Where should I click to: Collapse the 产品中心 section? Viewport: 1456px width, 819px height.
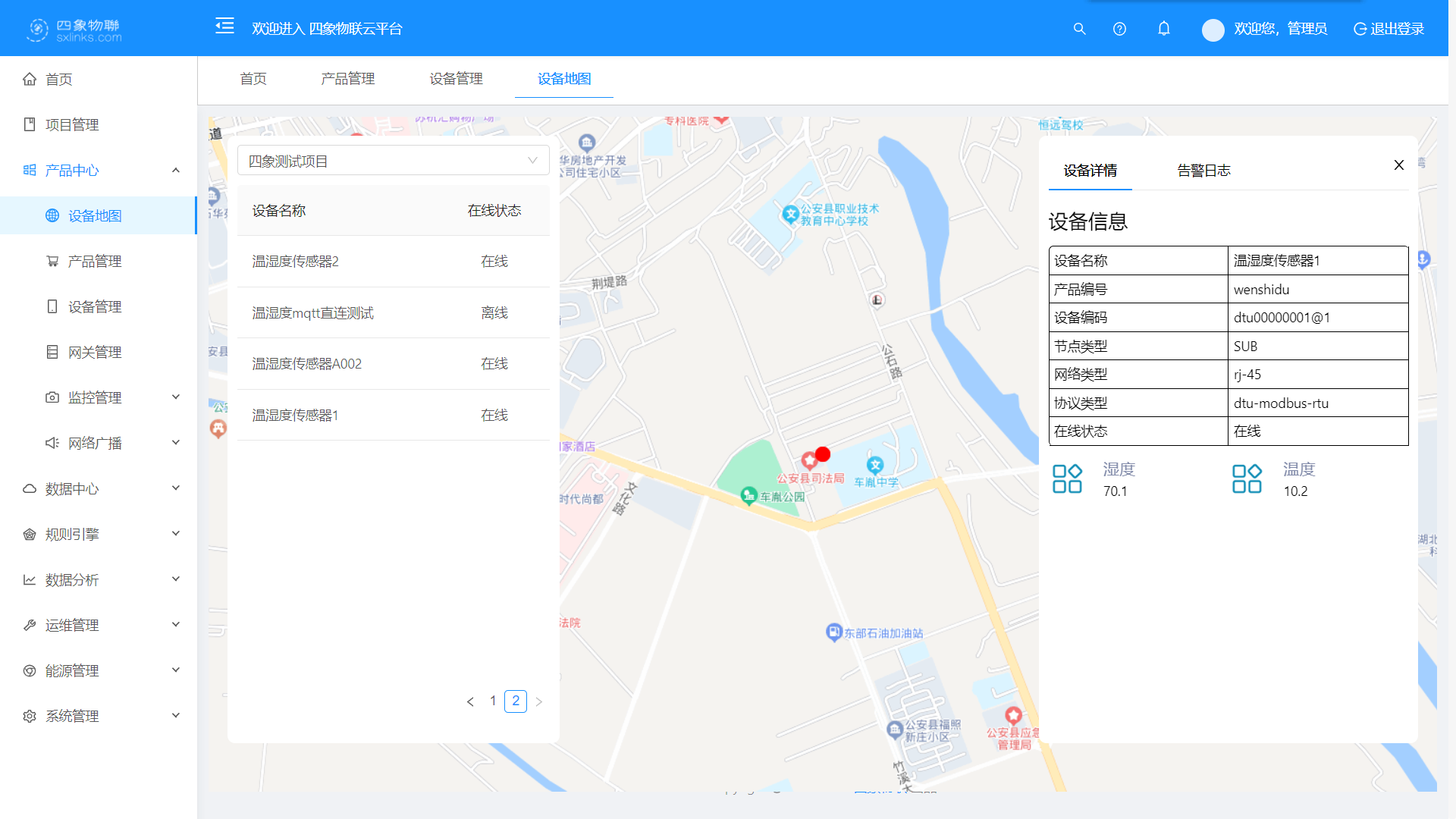pyautogui.click(x=72, y=170)
